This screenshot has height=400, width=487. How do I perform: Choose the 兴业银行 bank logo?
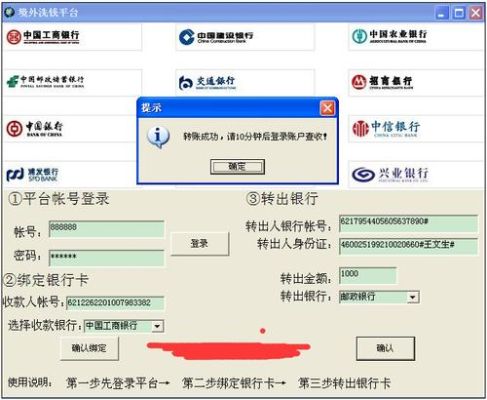point(390,174)
